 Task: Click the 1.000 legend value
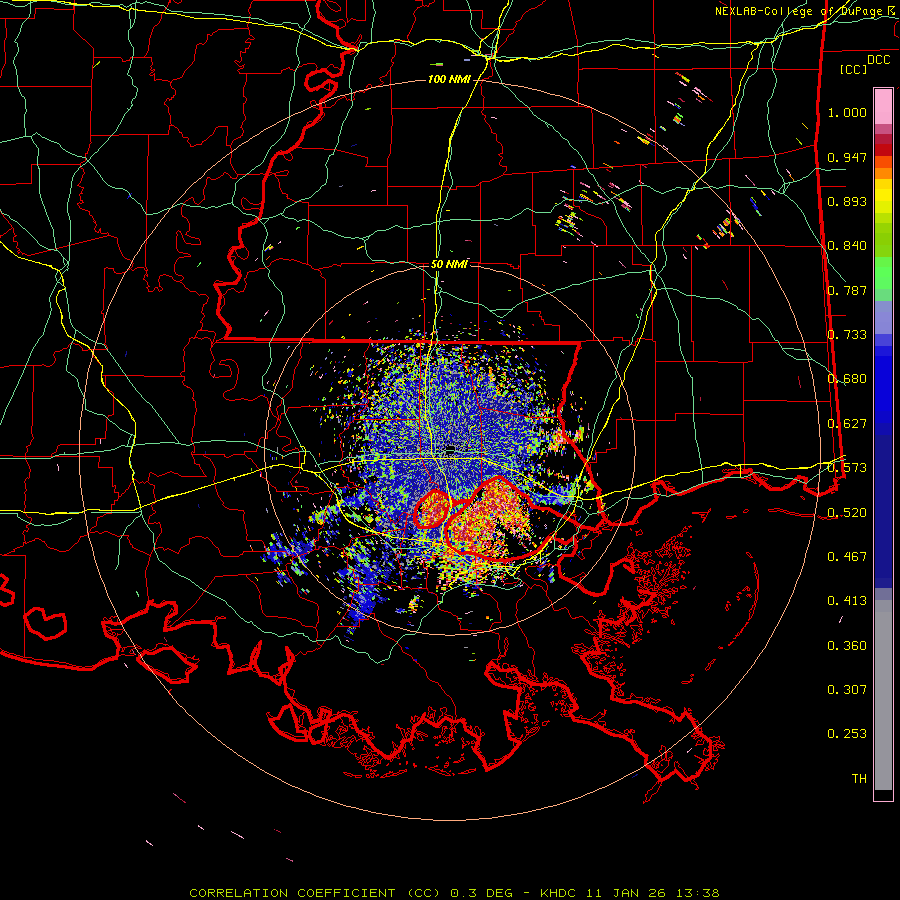point(847,112)
